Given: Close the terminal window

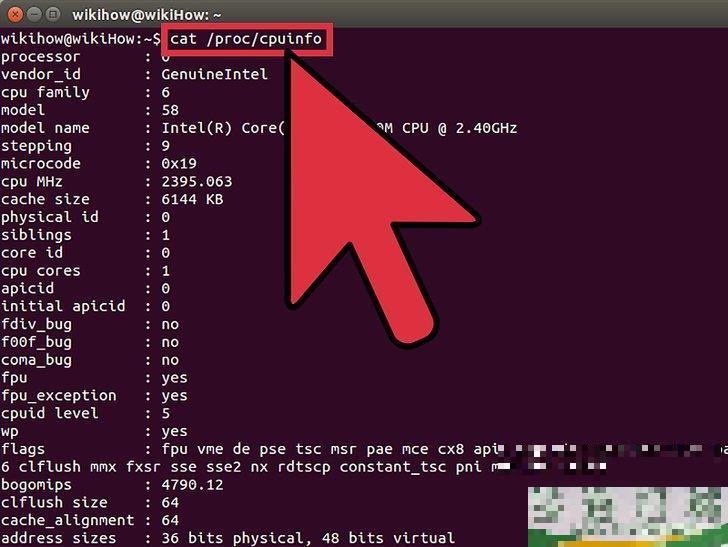Looking at the screenshot, I should tap(15, 14).
